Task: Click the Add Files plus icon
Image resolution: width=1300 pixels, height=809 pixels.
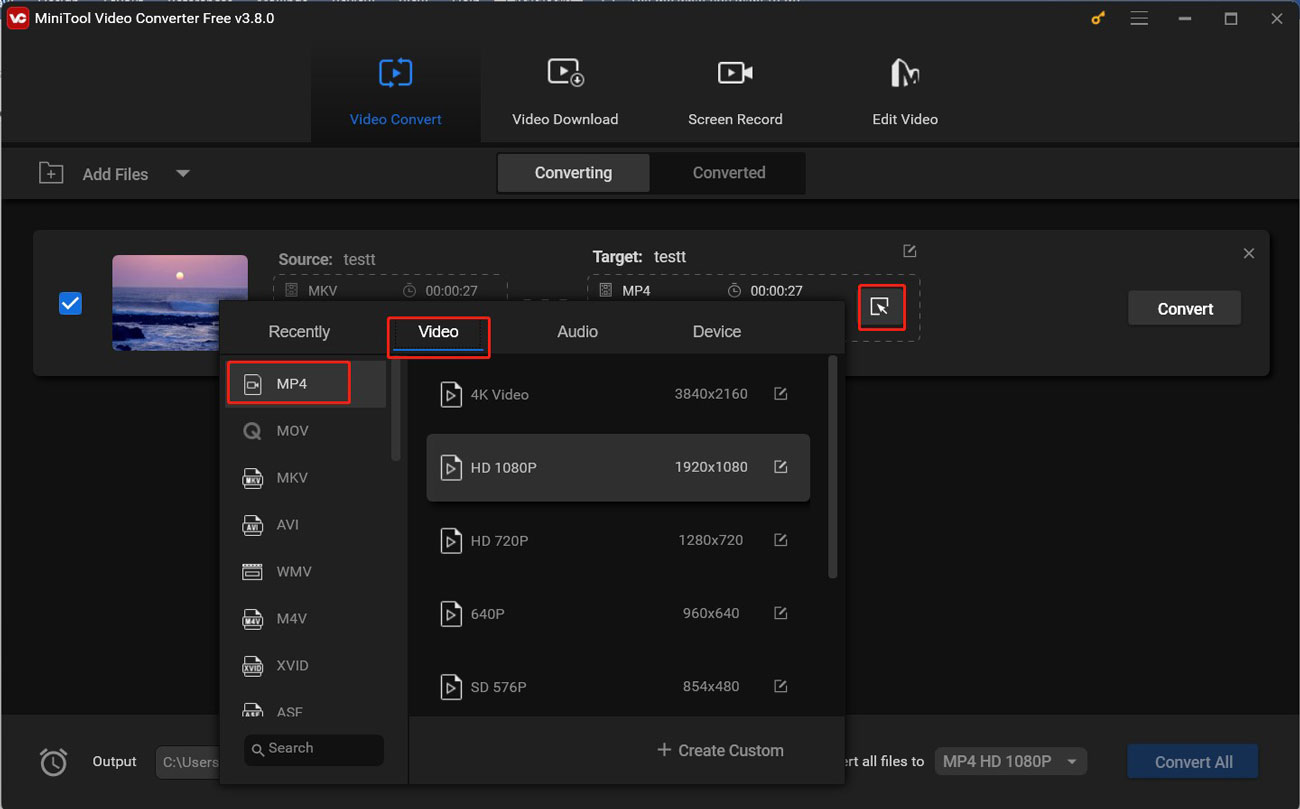Action: 51,173
